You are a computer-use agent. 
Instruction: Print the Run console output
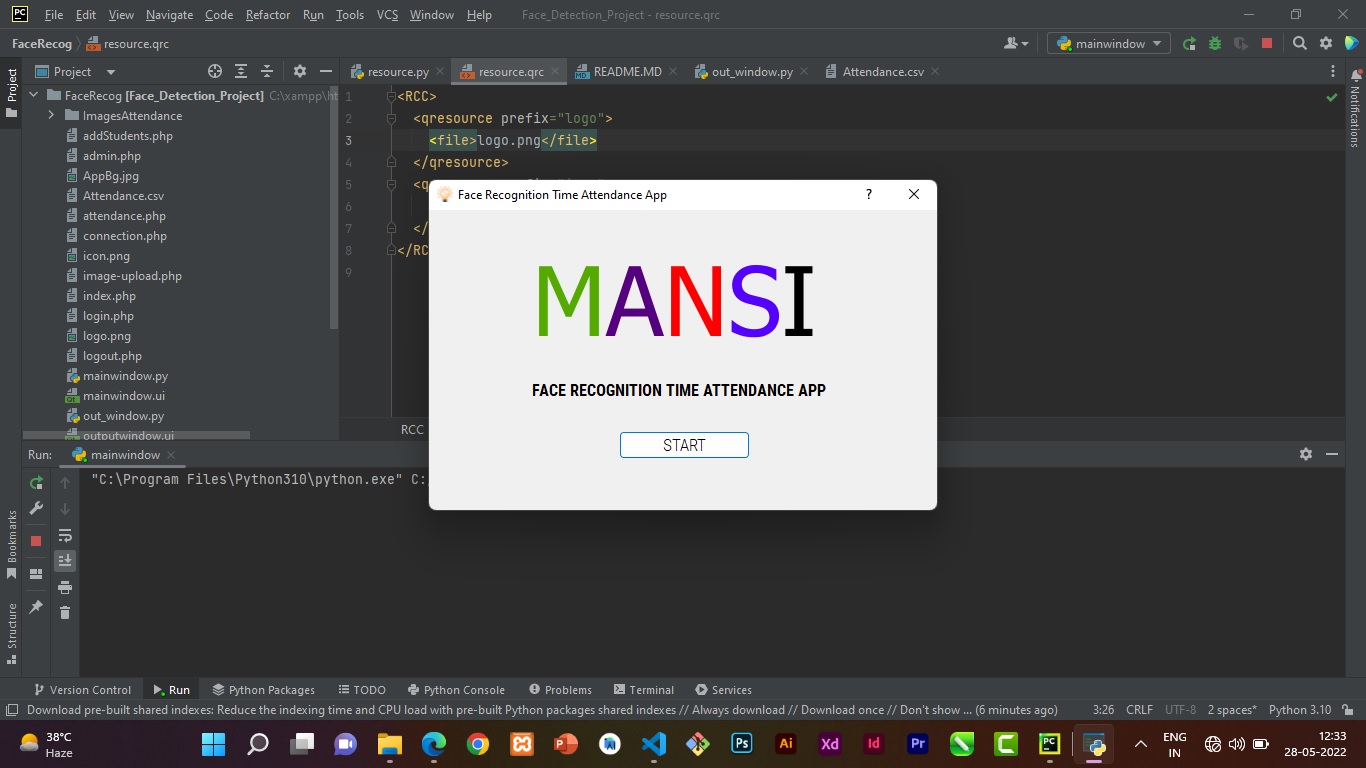click(x=65, y=587)
